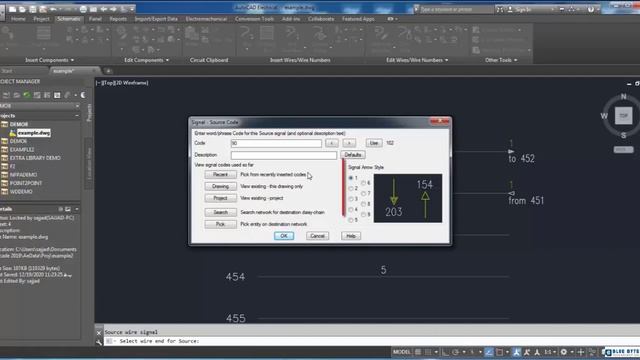Click the previous drawing left-arrow icon in title bar
Image resolution: width=640 pixels, height=360 pixels.
click(104, 9)
